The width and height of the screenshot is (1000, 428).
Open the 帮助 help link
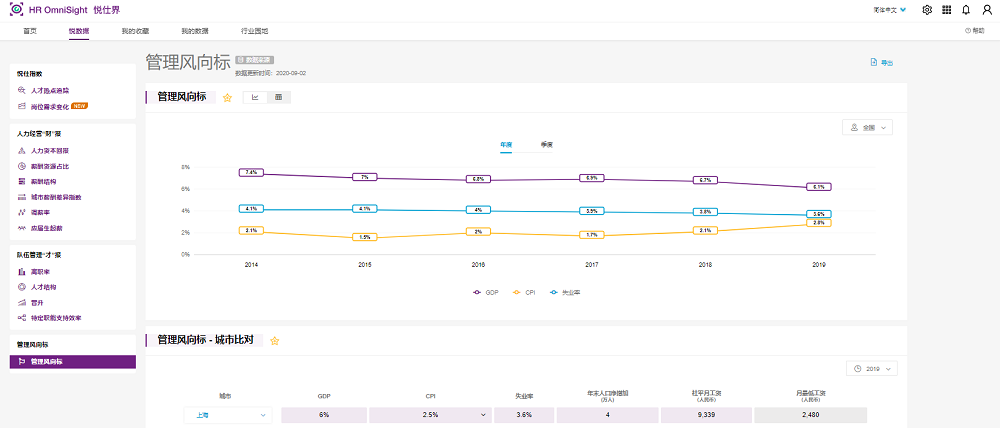click(974, 31)
